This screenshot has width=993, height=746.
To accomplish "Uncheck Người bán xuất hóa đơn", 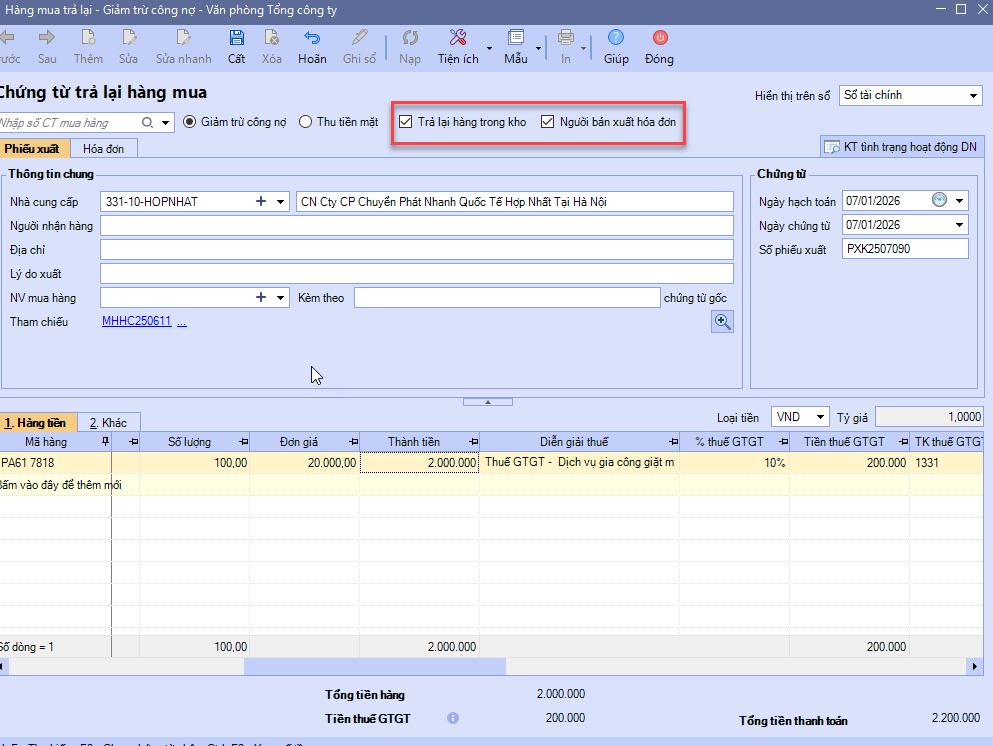I will [547, 122].
